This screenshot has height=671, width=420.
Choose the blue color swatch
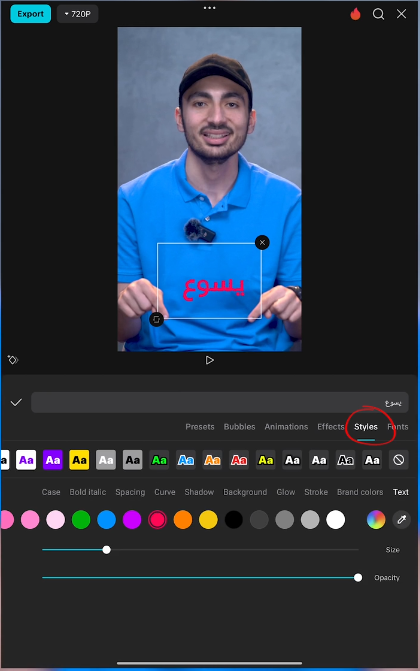click(x=106, y=520)
